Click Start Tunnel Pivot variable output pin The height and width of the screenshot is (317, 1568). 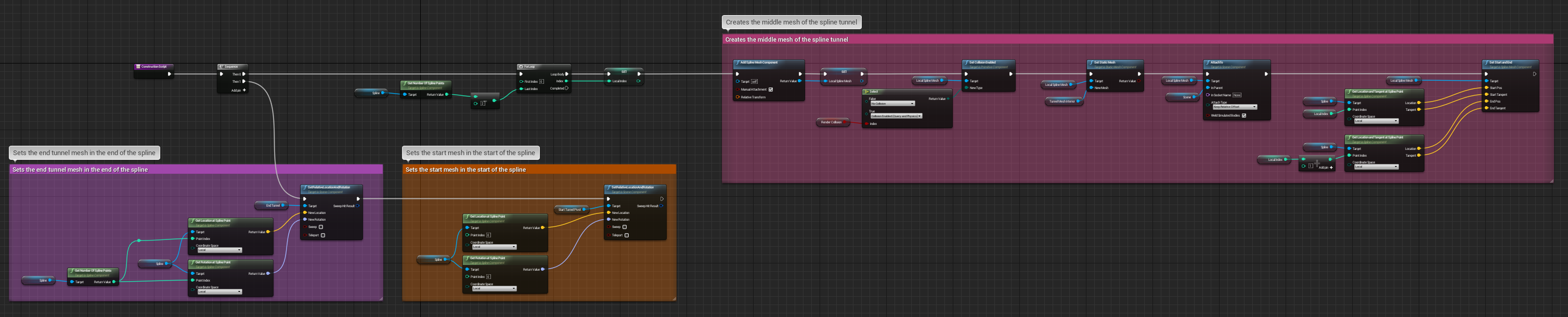coord(585,210)
